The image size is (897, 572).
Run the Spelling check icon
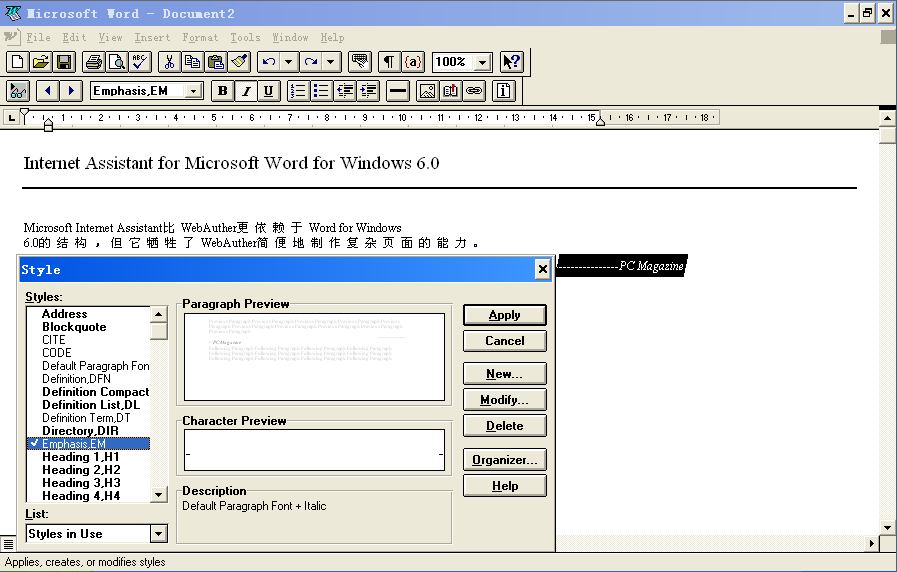click(x=139, y=62)
